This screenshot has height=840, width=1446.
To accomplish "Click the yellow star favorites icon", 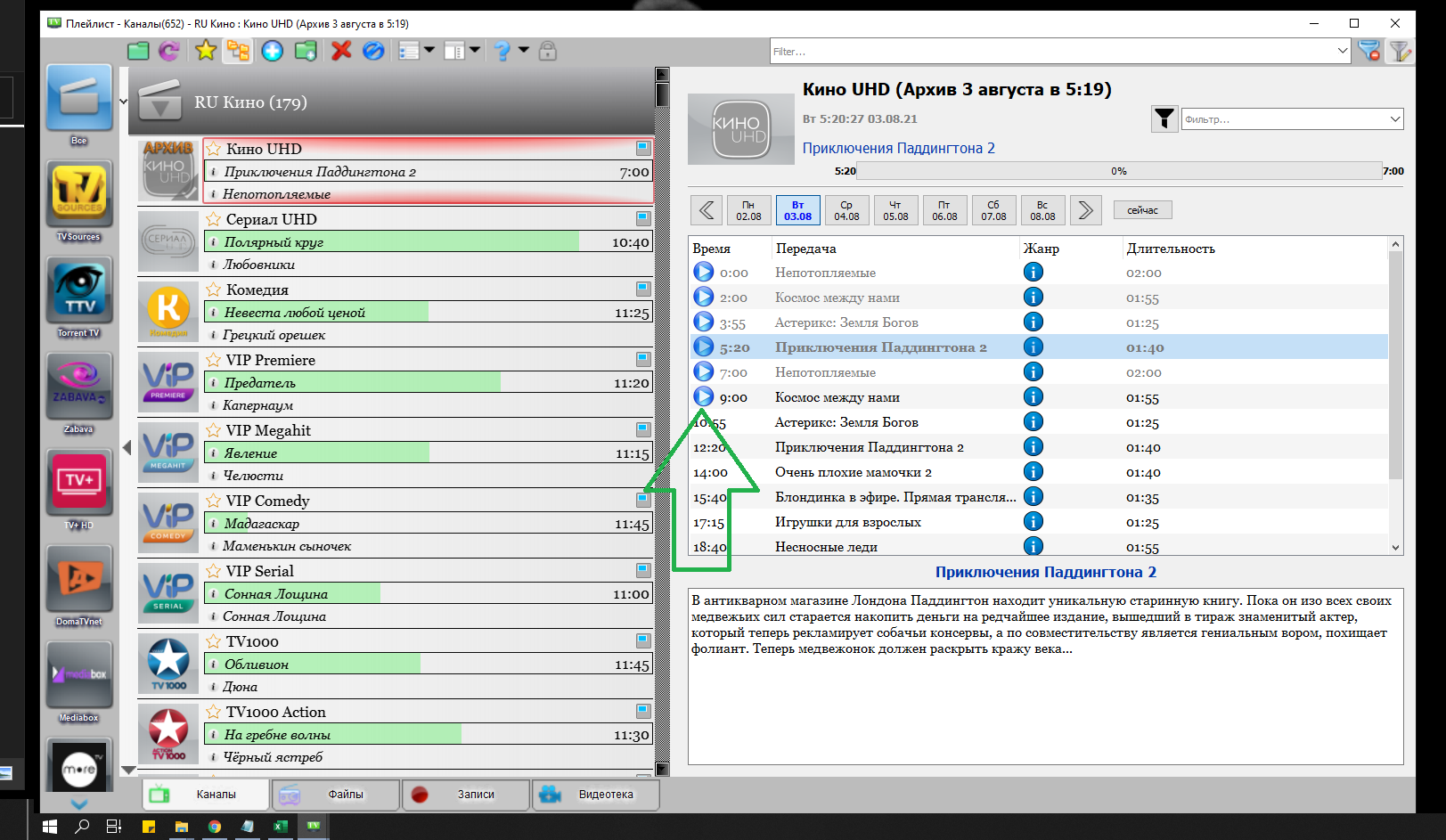I will (x=206, y=51).
